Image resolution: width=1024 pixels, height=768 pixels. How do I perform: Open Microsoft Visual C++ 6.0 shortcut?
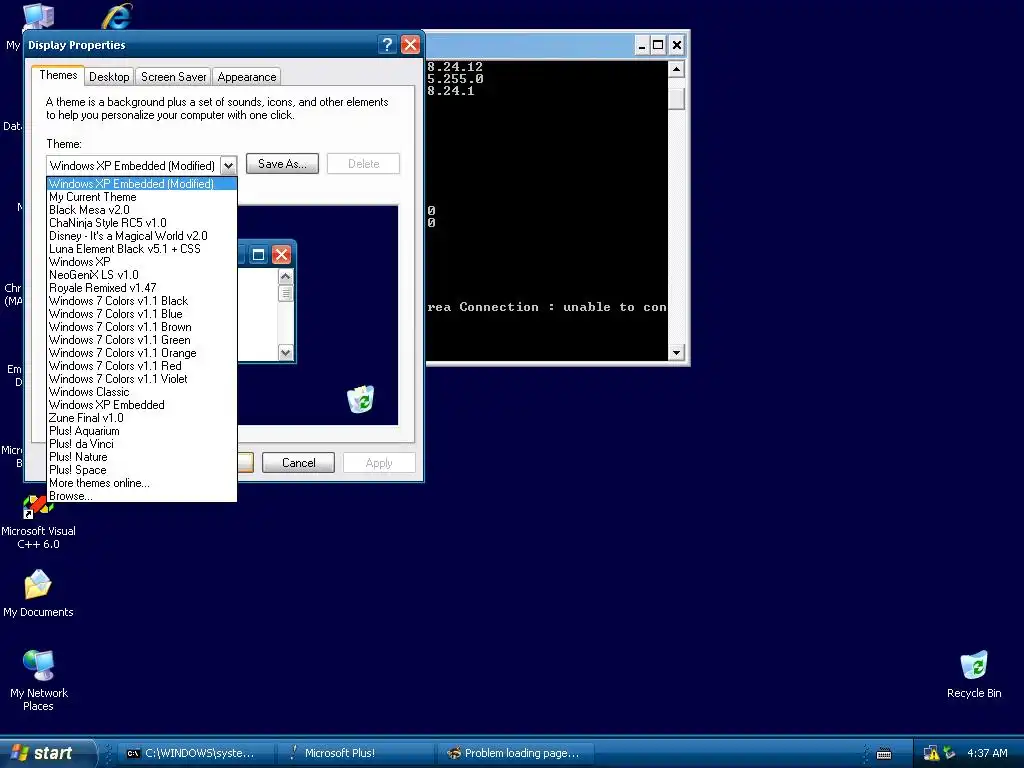click(x=38, y=522)
